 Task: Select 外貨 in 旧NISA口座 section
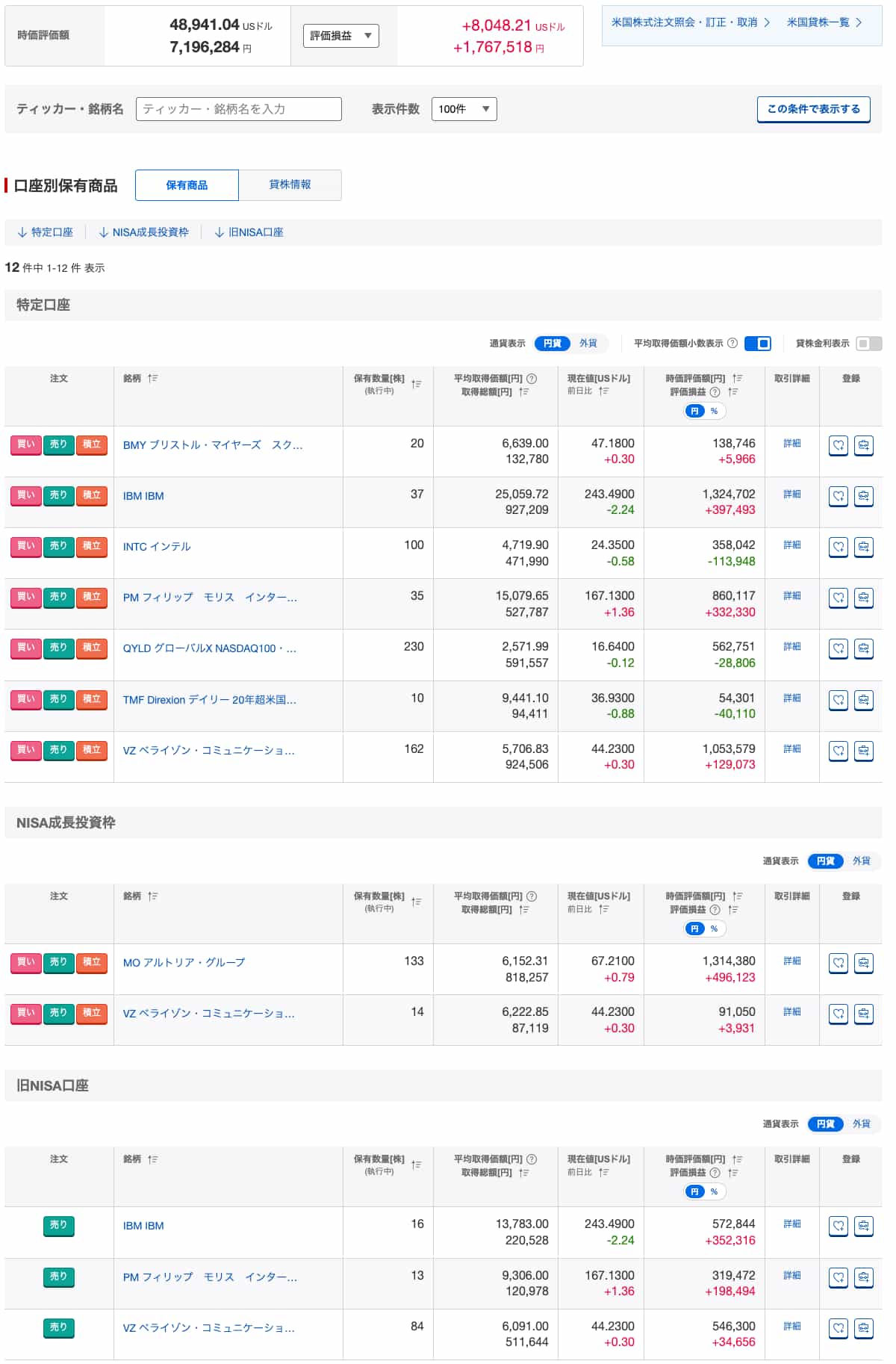(862, 1124)
